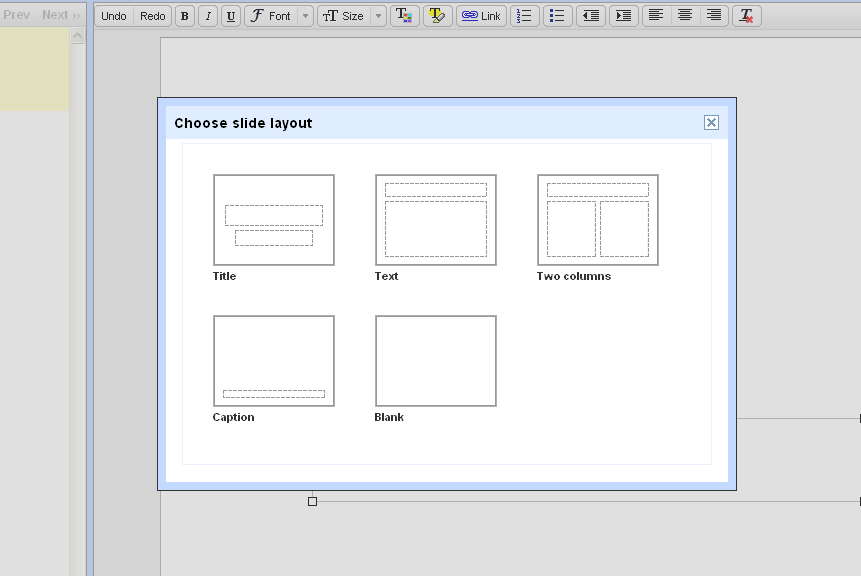Select the Text slide layout thumbnail
The image size is (861, 576).
pos(436,220)
